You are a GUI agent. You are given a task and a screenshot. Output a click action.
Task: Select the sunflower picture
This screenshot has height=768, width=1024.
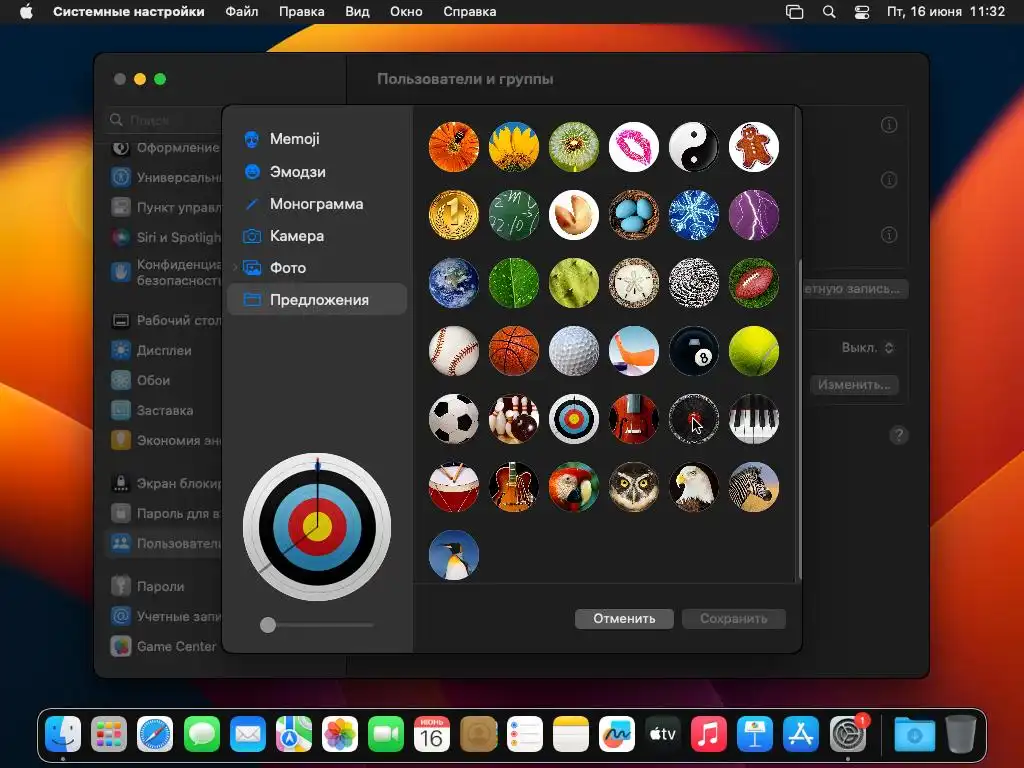(x=514, y=147)
